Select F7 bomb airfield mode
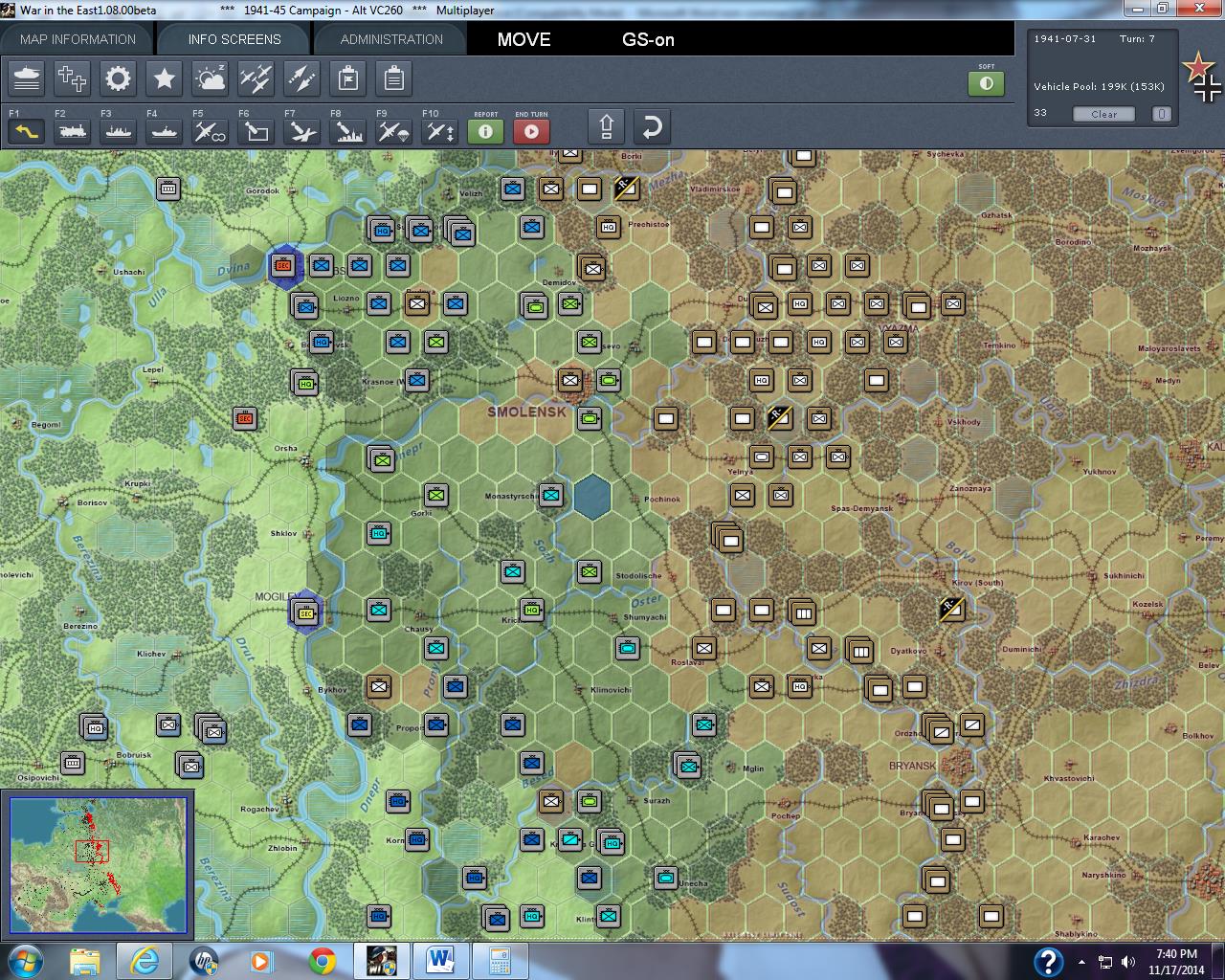The image size is (1225, 980). click(x=302, y=130)
